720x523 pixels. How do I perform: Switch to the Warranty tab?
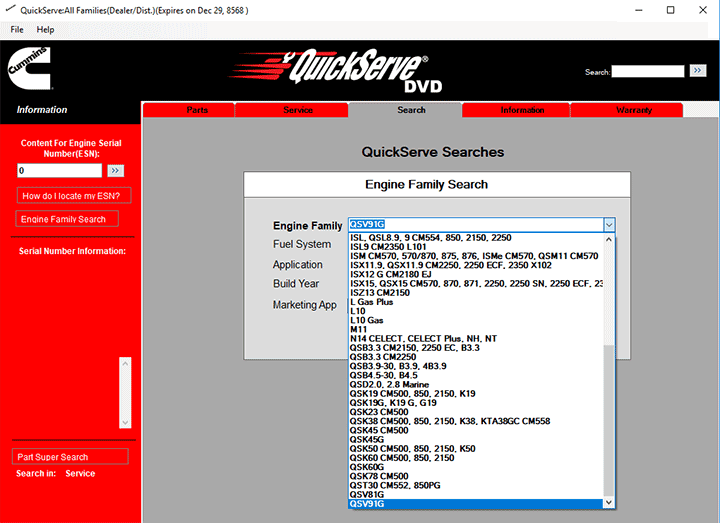pos(634,110)
